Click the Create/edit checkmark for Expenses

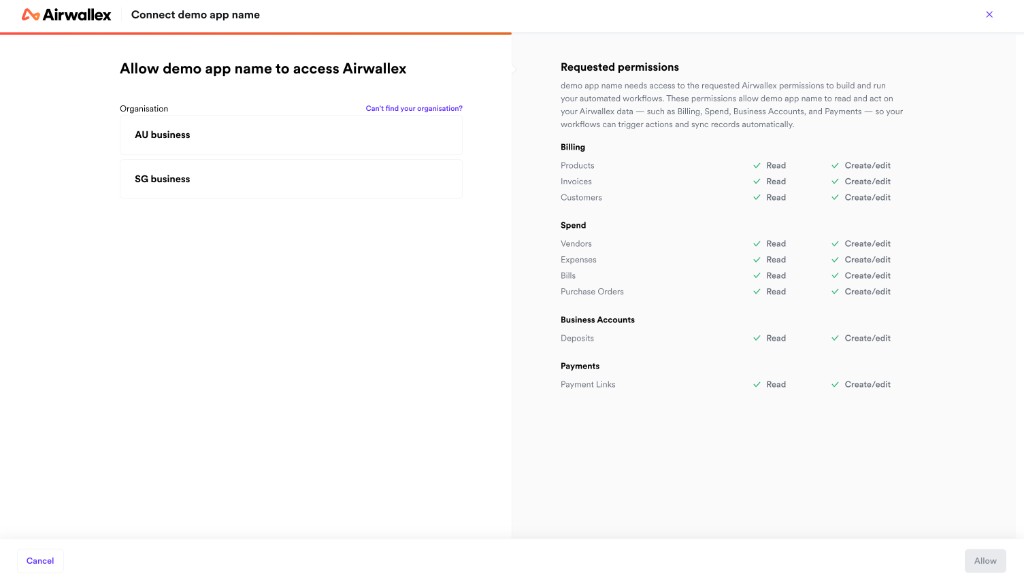[x=835, y=259]
